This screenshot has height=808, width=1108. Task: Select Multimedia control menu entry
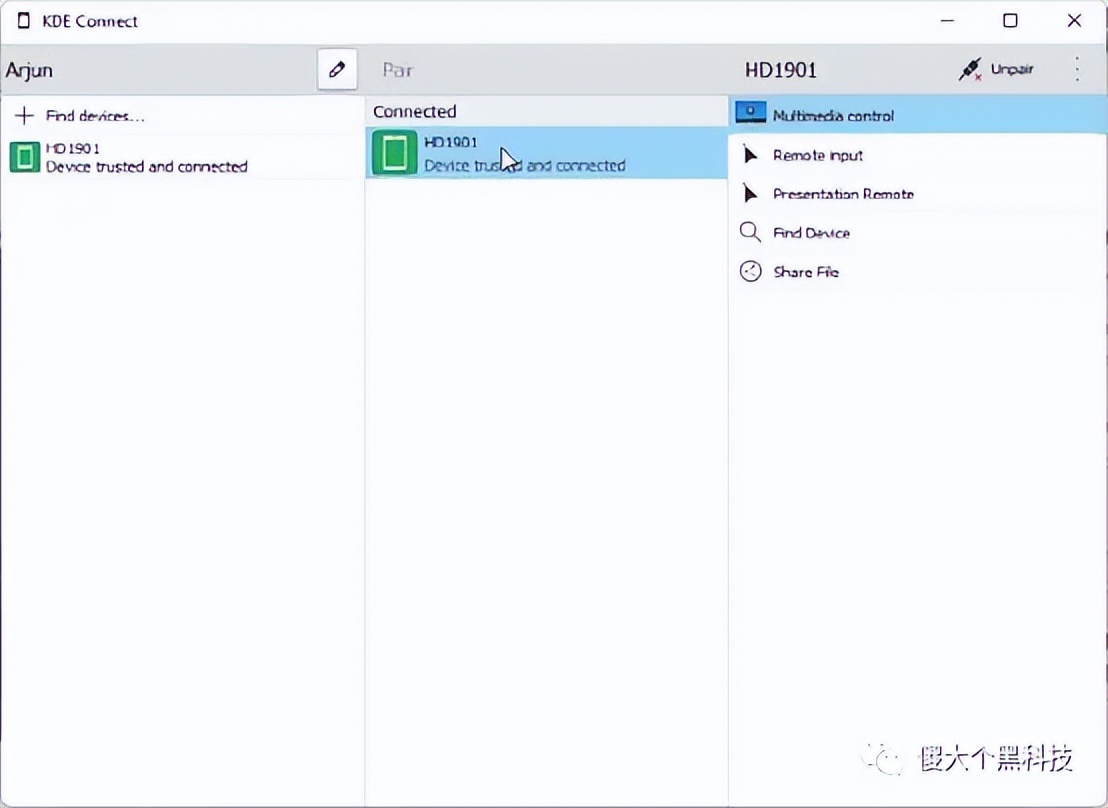click(x=833, y=116)
